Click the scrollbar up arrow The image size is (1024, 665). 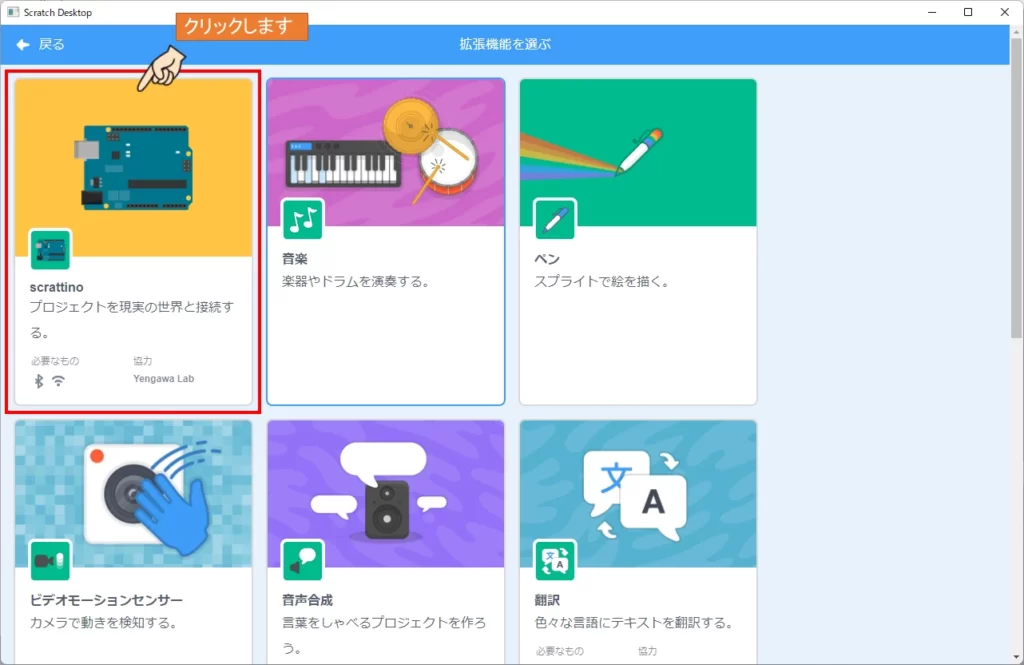(x=1016, y=31)
